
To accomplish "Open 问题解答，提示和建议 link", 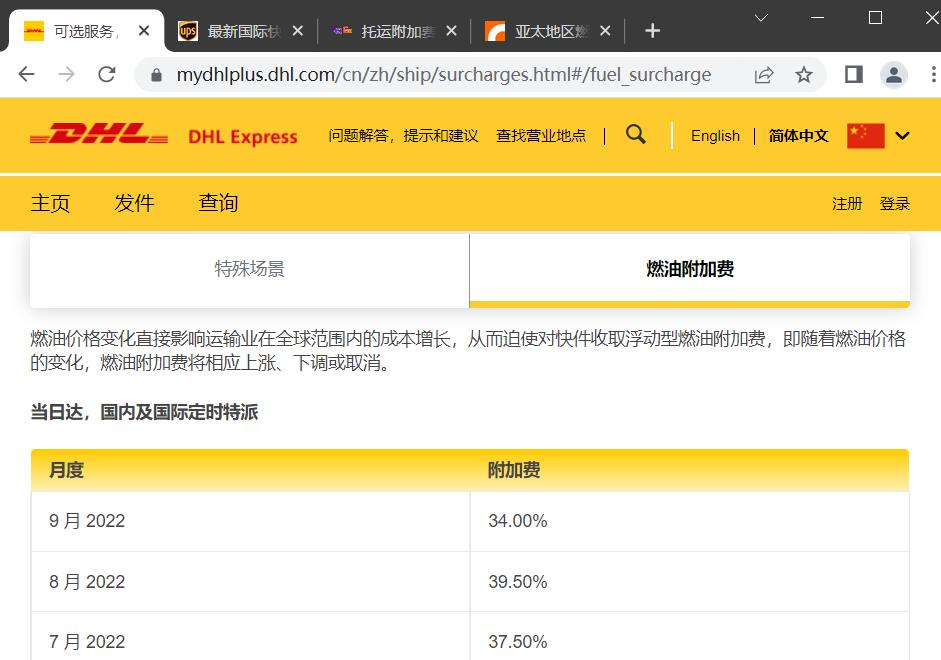I will [x=403, y=136].
